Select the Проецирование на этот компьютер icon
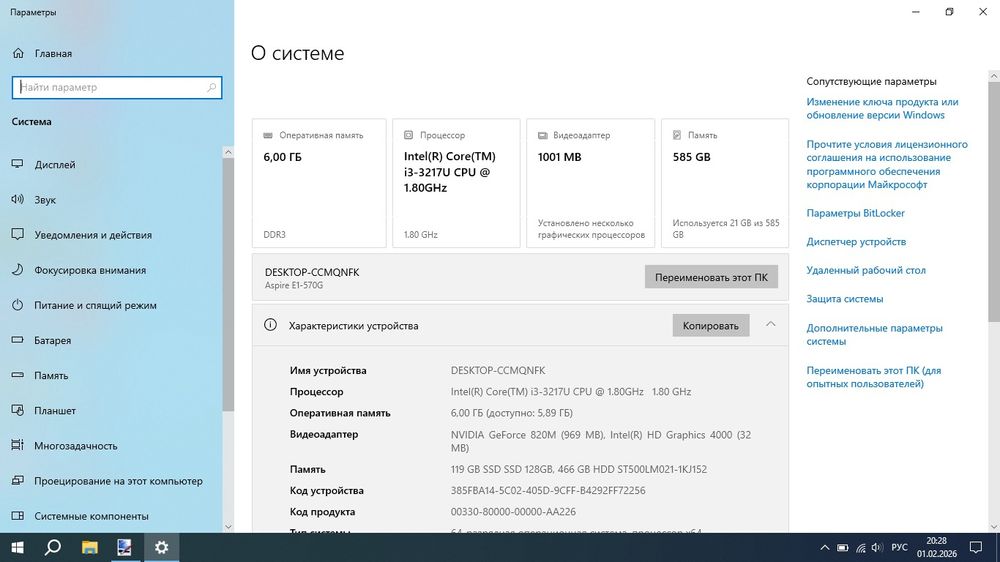 [17, 480]
